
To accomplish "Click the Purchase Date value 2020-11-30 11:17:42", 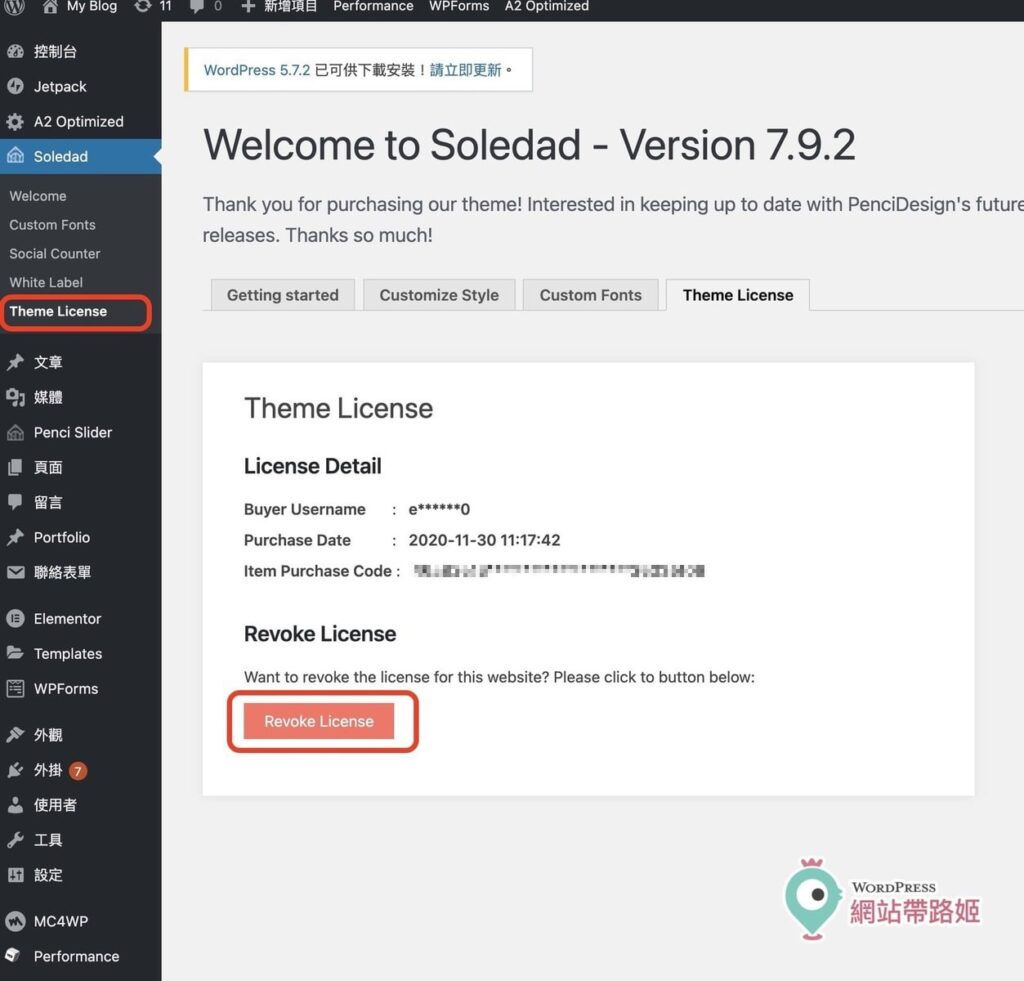I will tap(485, 540).
